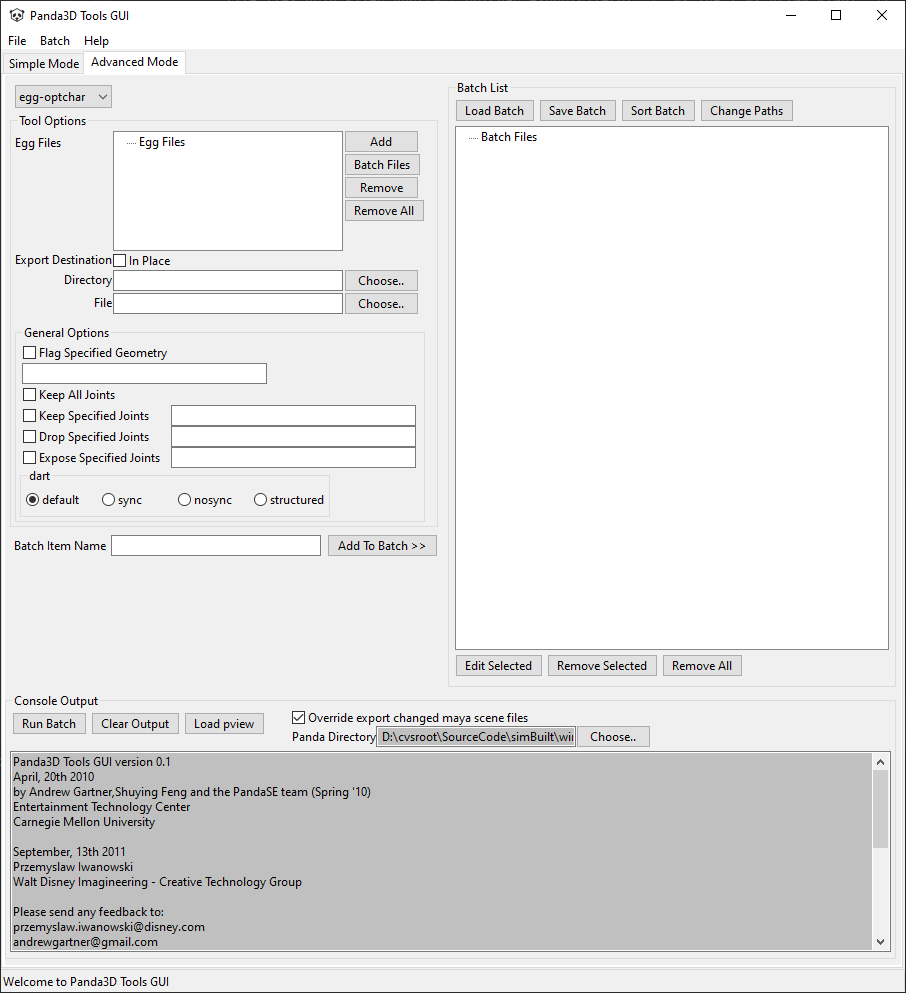Click the Run Batch button
The image size is (906, 993).
tap(49, 723)
